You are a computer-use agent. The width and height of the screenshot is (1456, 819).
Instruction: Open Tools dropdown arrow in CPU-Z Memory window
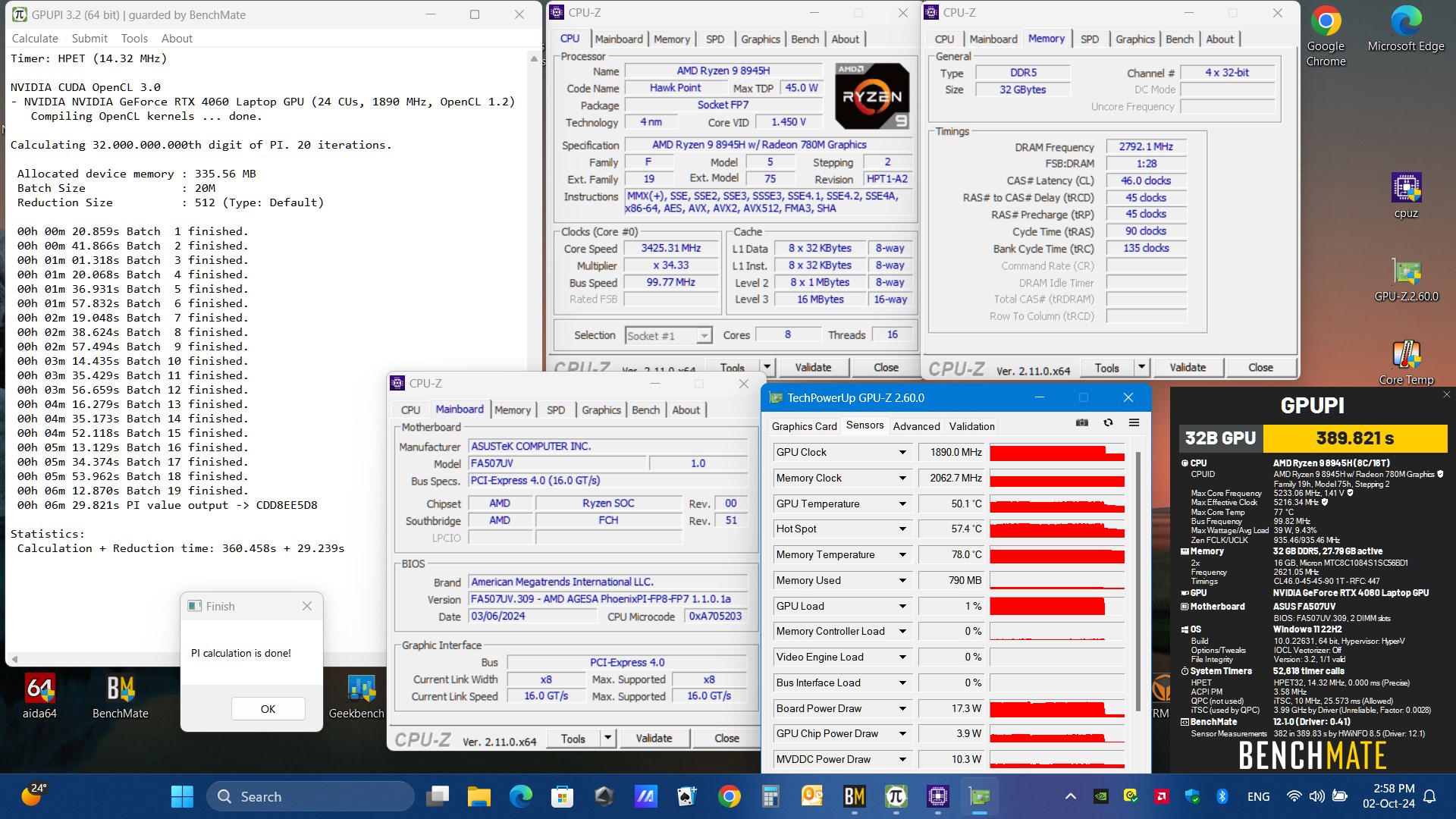click(x=1141, y=368)
